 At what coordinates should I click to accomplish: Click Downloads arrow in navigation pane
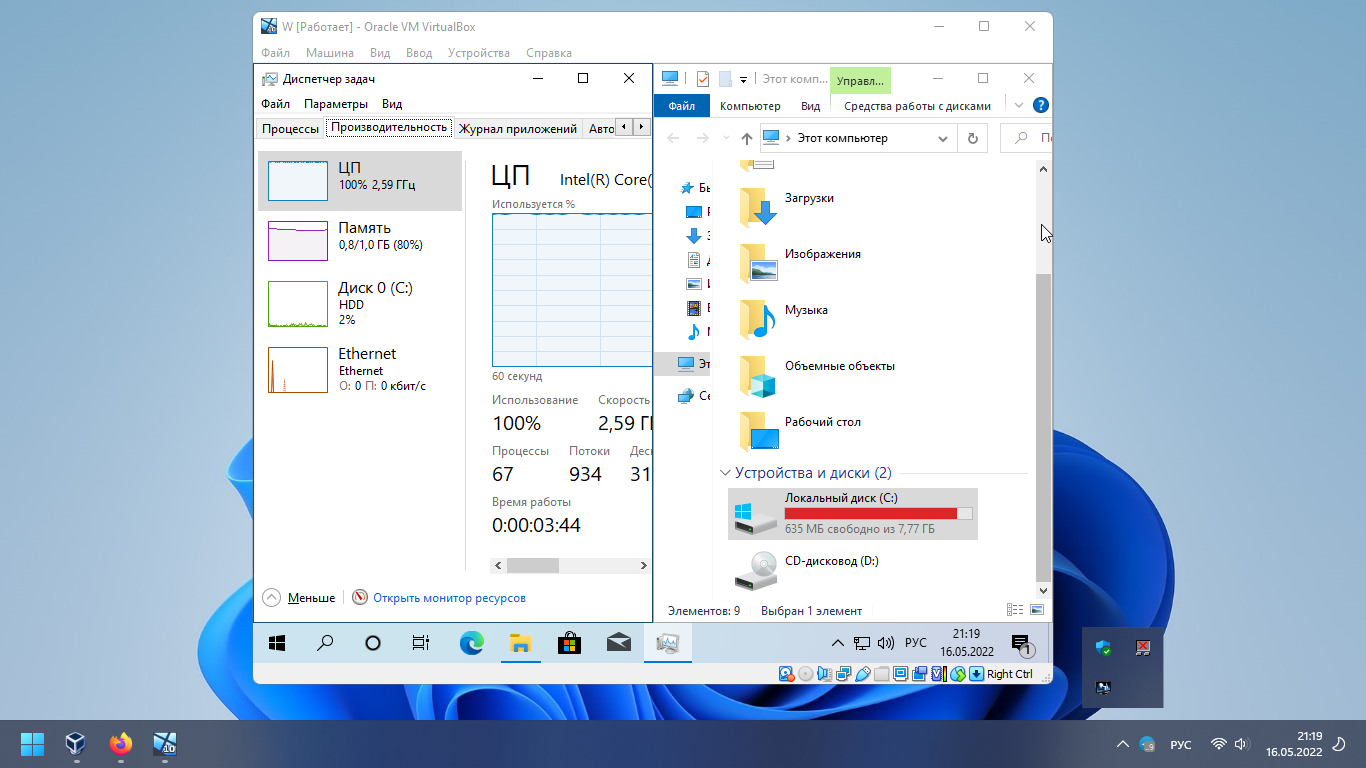click(x=694, y=236)
